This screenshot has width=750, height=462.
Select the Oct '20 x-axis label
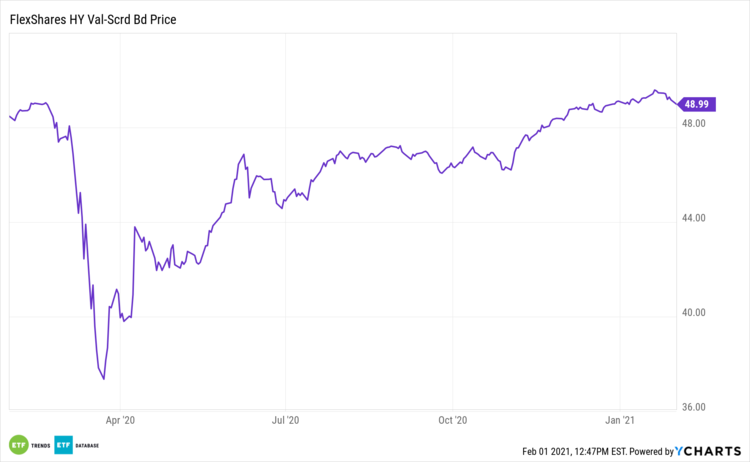pyautogui.click(x=453, y=421)
